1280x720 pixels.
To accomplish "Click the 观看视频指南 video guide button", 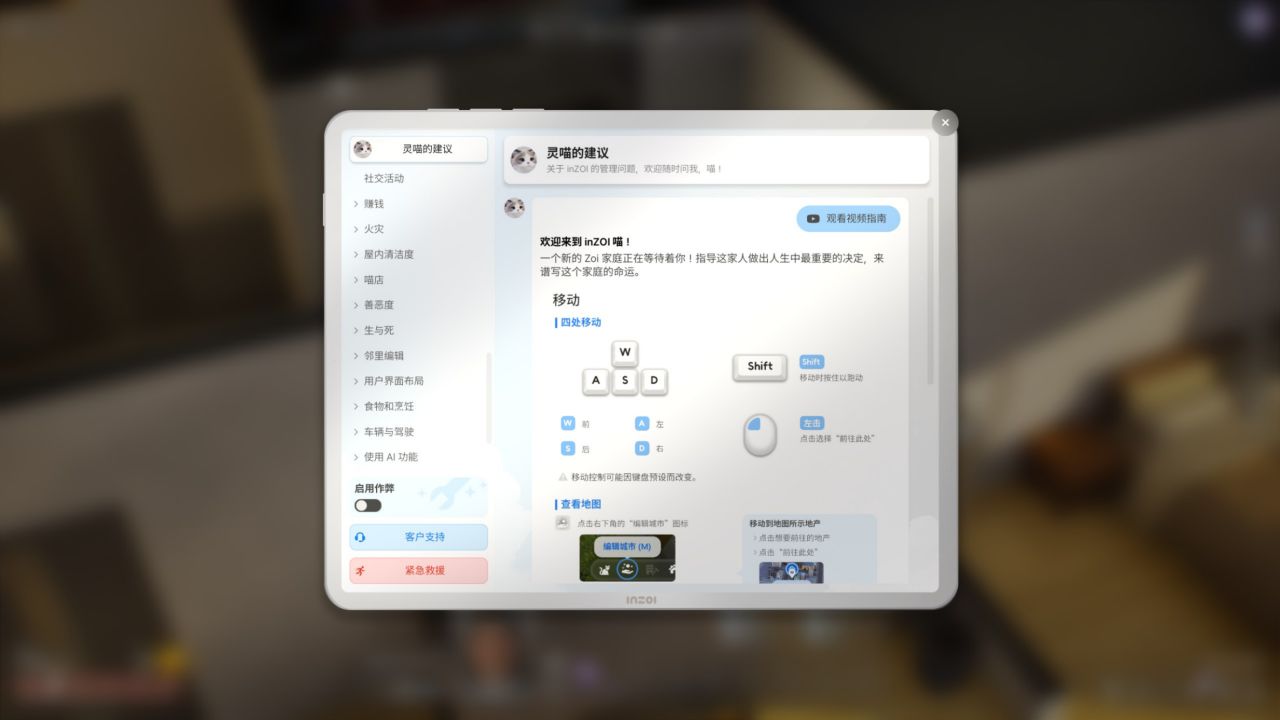I will click(x=848, y=218).
